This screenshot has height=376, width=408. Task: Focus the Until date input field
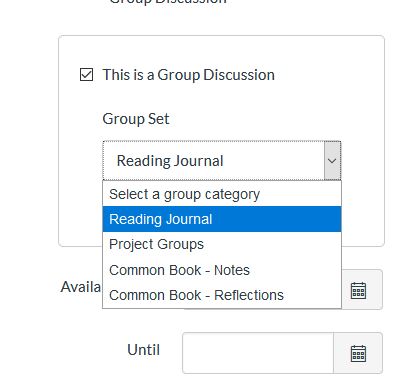(x=258, y=353)
